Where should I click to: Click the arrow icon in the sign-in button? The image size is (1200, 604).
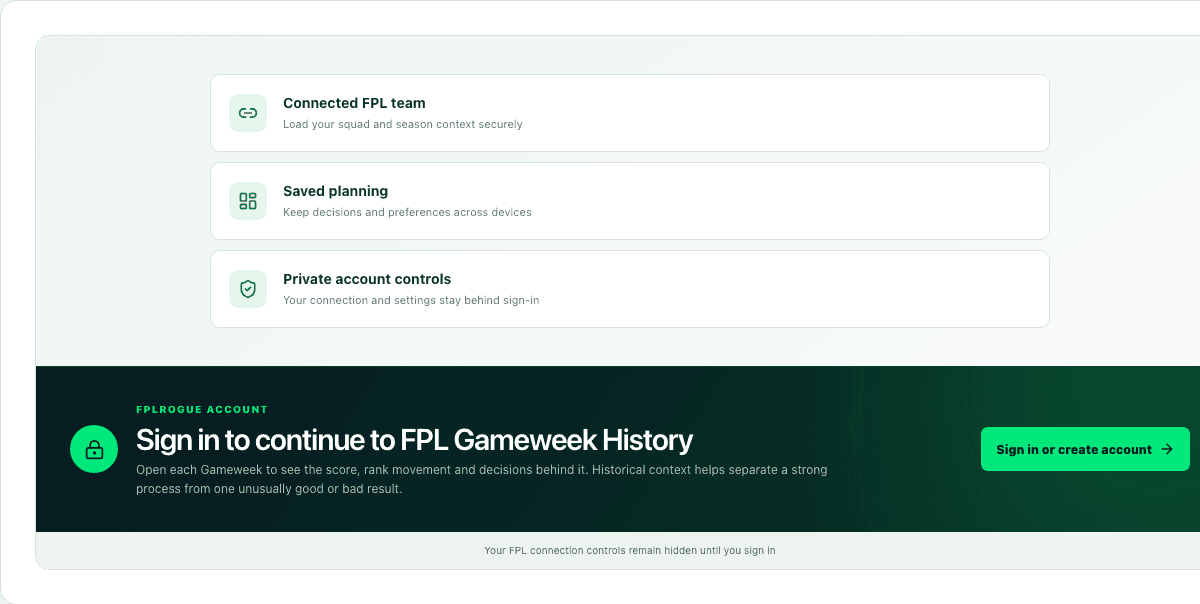(x=1167, y=449)
